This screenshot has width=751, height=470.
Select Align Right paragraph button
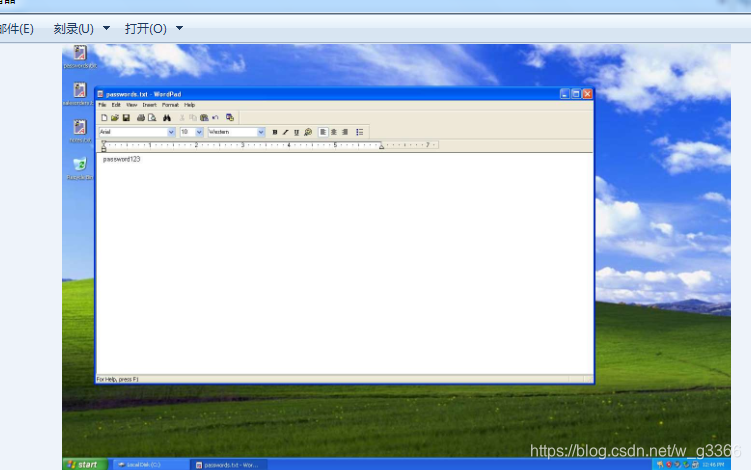click(345, 132)
